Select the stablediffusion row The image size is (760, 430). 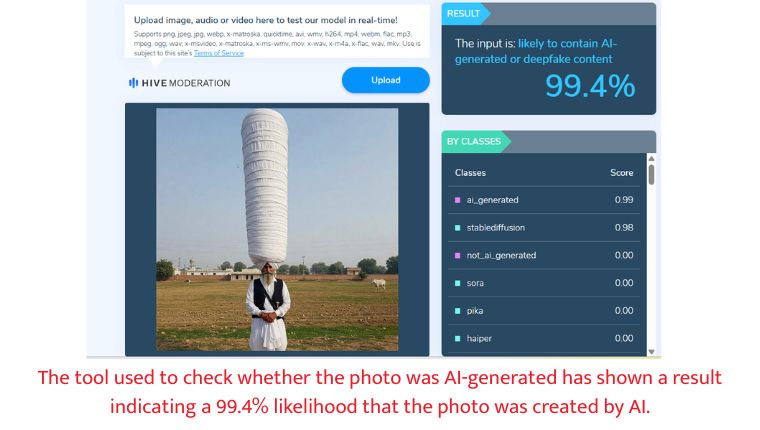pyautogui.click(x=544, y=228)
